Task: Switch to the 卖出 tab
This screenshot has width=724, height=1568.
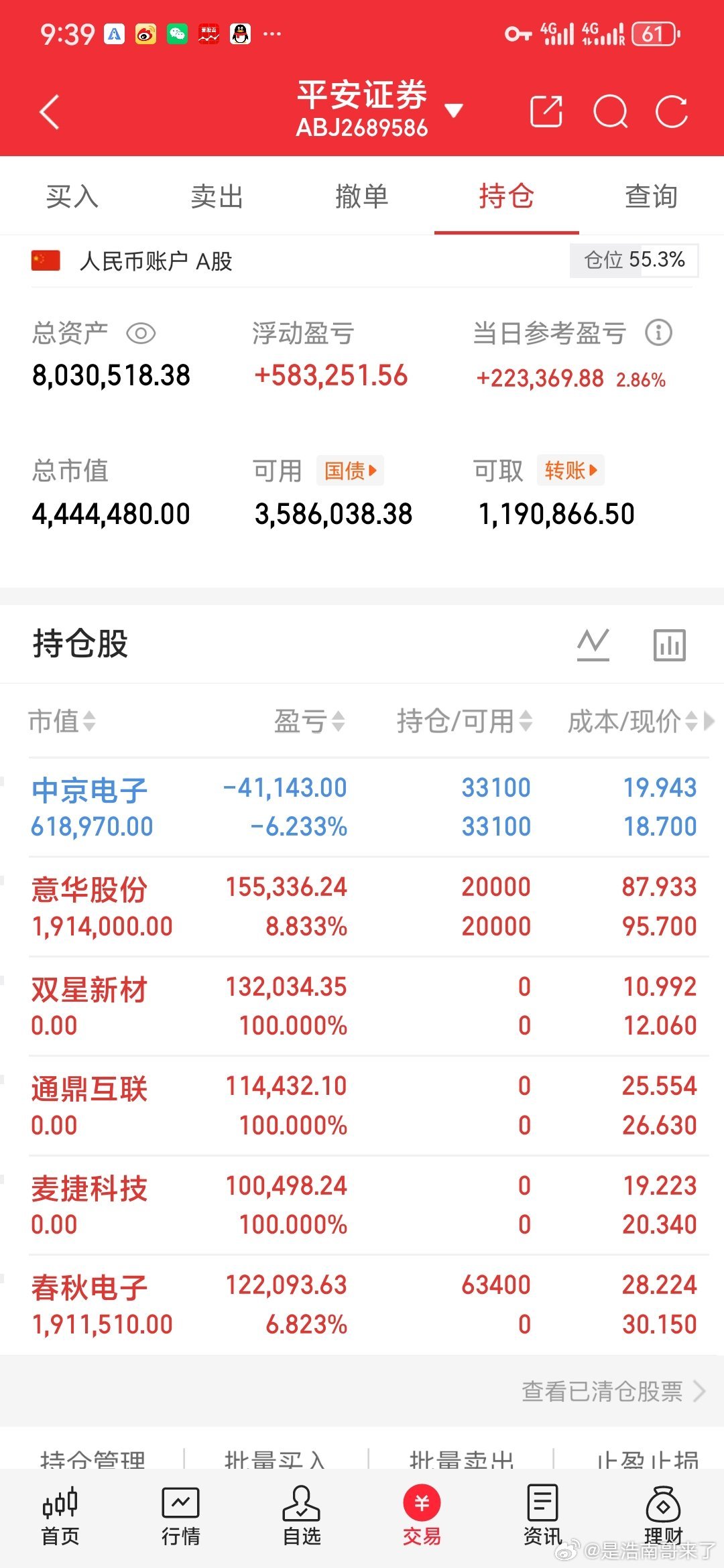Action: tap(217, 196)
